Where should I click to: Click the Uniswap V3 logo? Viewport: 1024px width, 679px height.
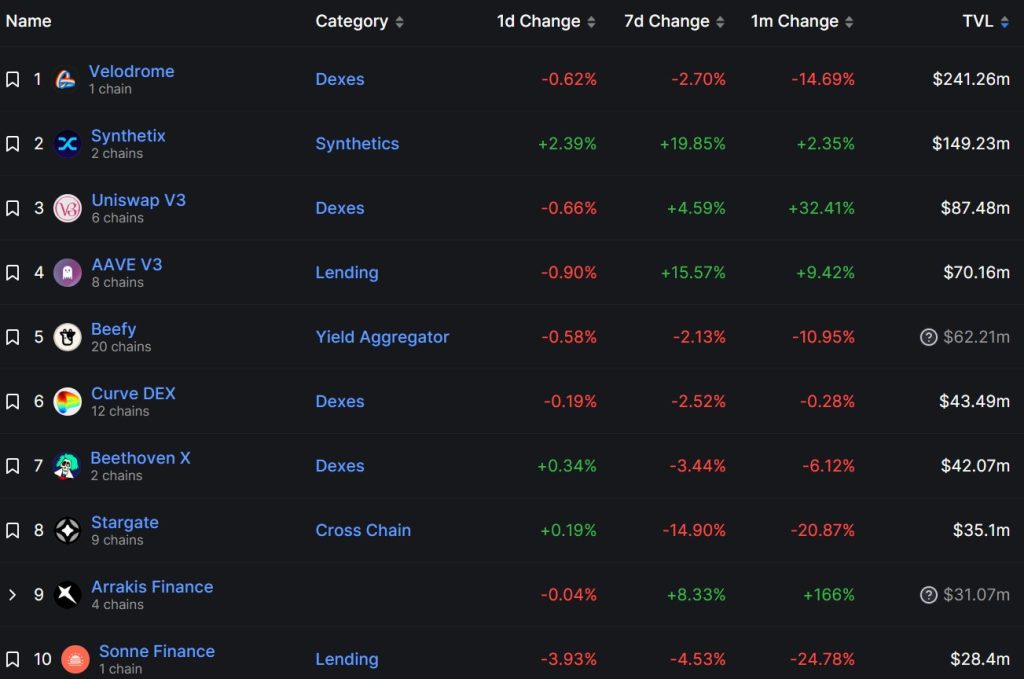[66, 208]
